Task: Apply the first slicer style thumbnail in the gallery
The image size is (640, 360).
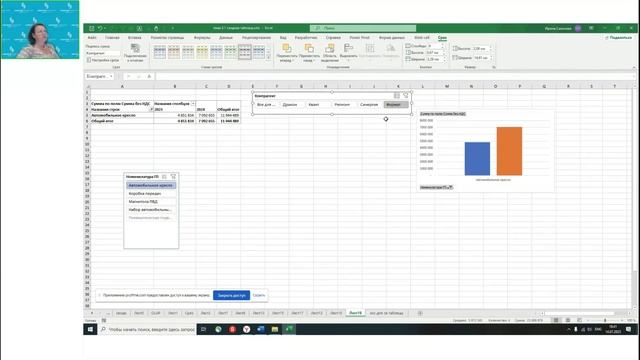Action: (160, 52)
